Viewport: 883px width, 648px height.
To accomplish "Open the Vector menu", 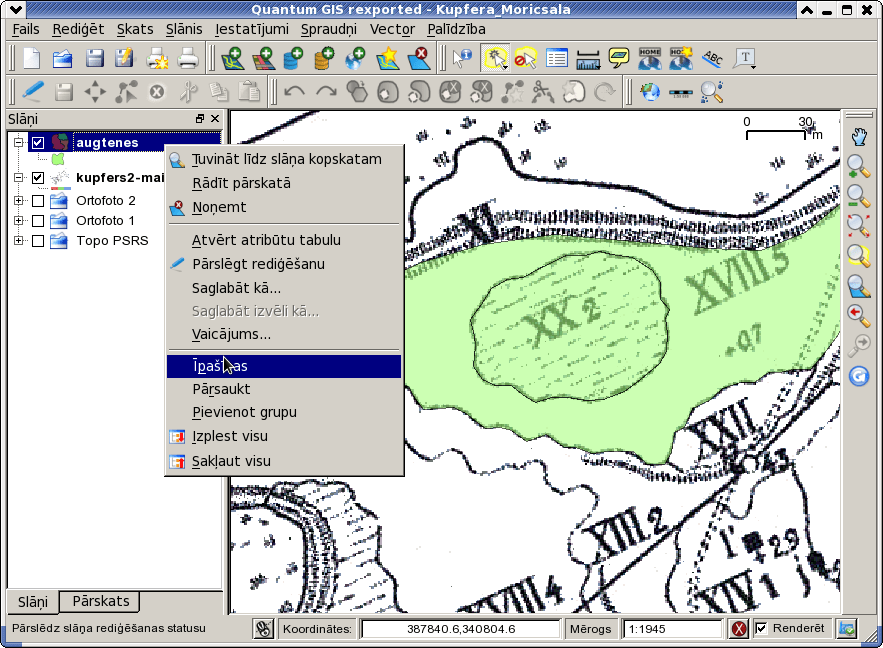I will 392,29.
